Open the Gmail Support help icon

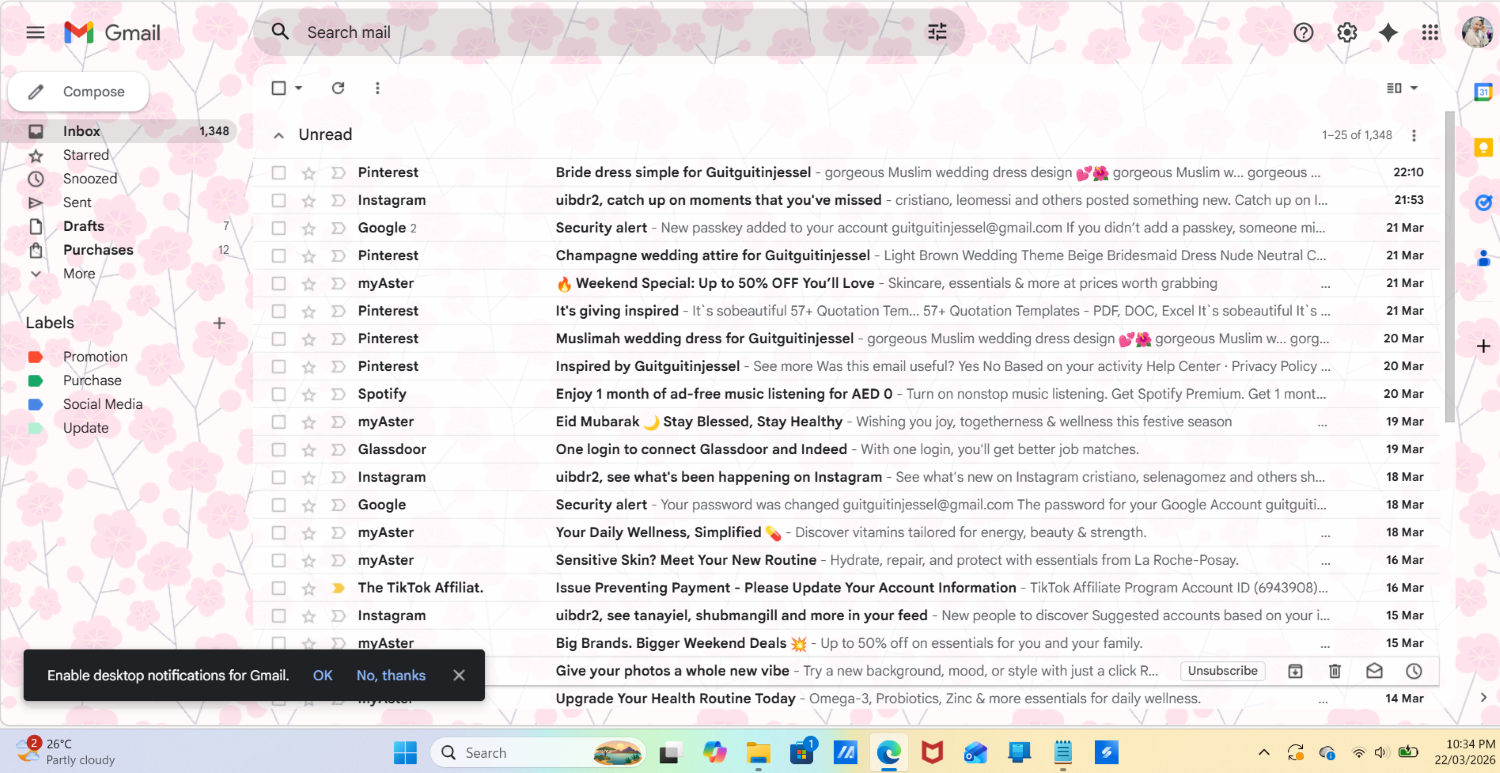tap(1303, 32)
